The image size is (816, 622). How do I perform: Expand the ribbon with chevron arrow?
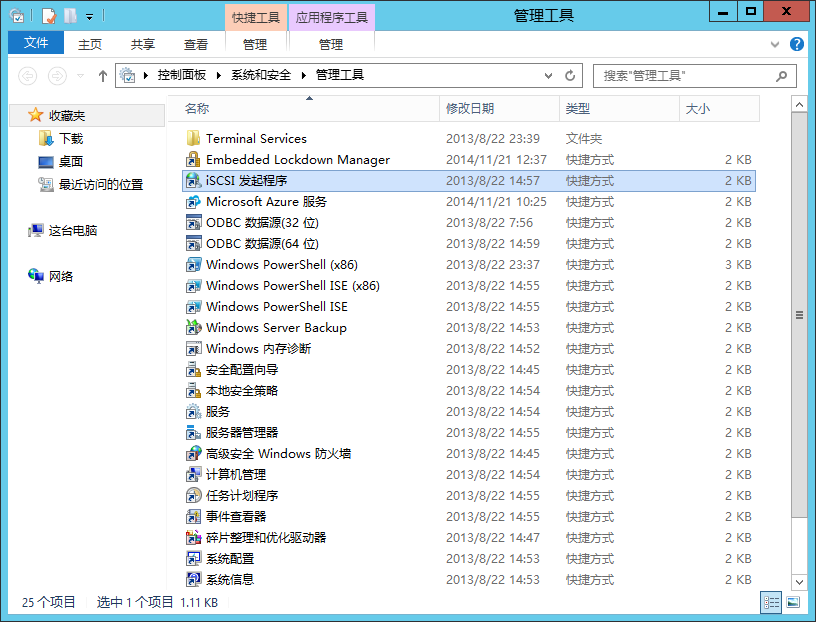coord(775,45)
